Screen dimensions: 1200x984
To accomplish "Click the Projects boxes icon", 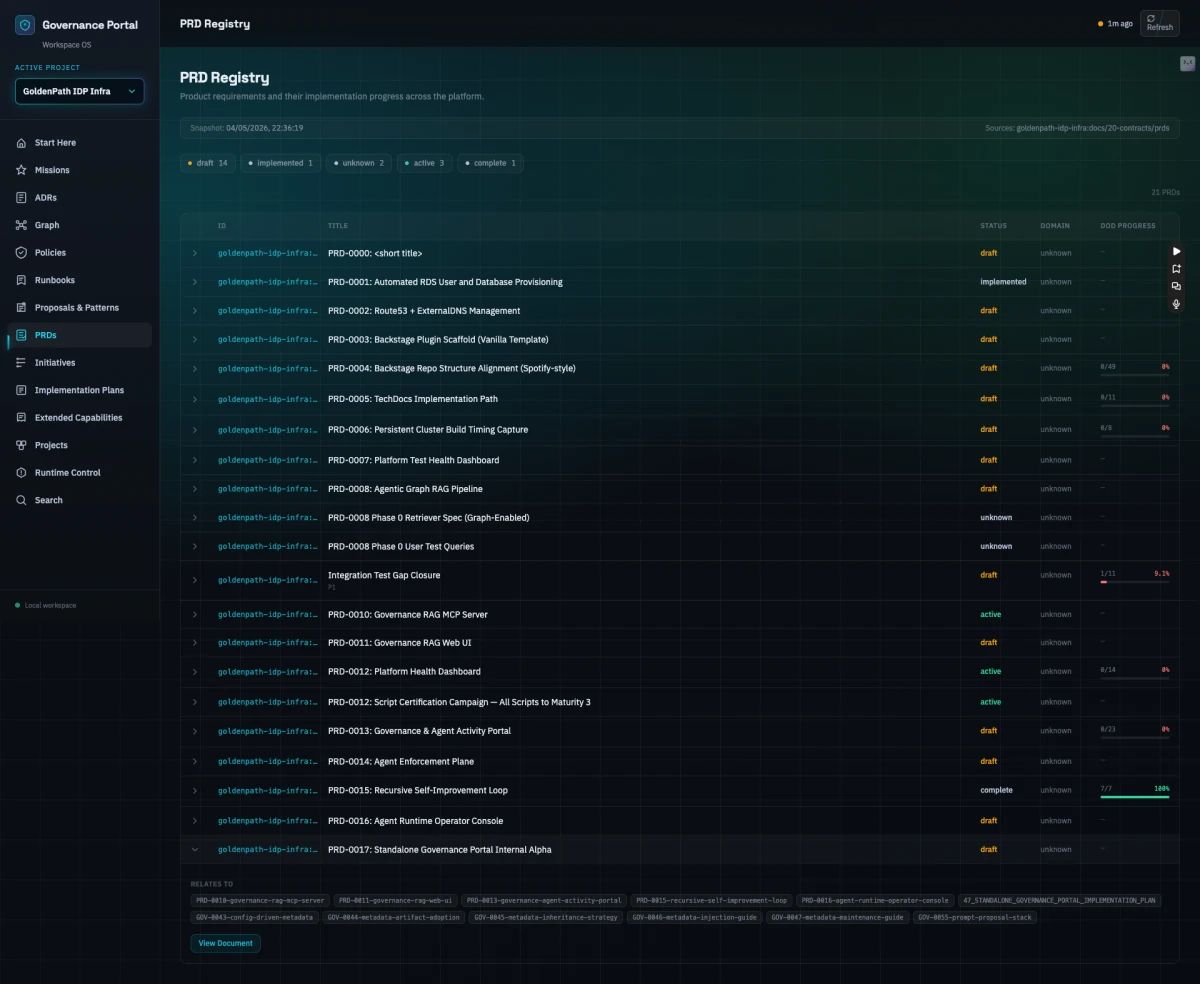I will coord(21,445).
